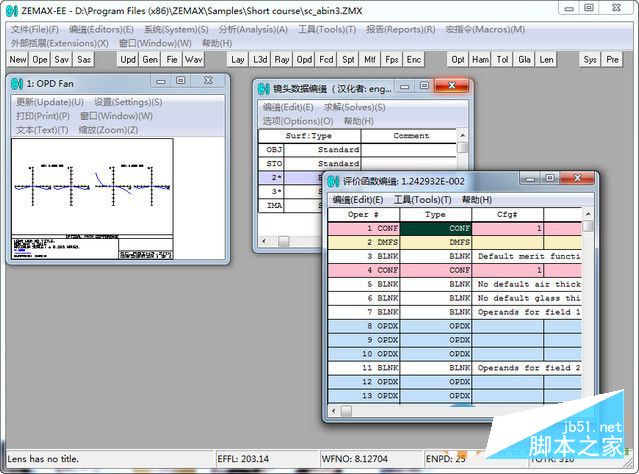Image resolution: width=639 pixels, height=474 pixels.
Task: Select the STO surface row
Action: tap(357, 163)
